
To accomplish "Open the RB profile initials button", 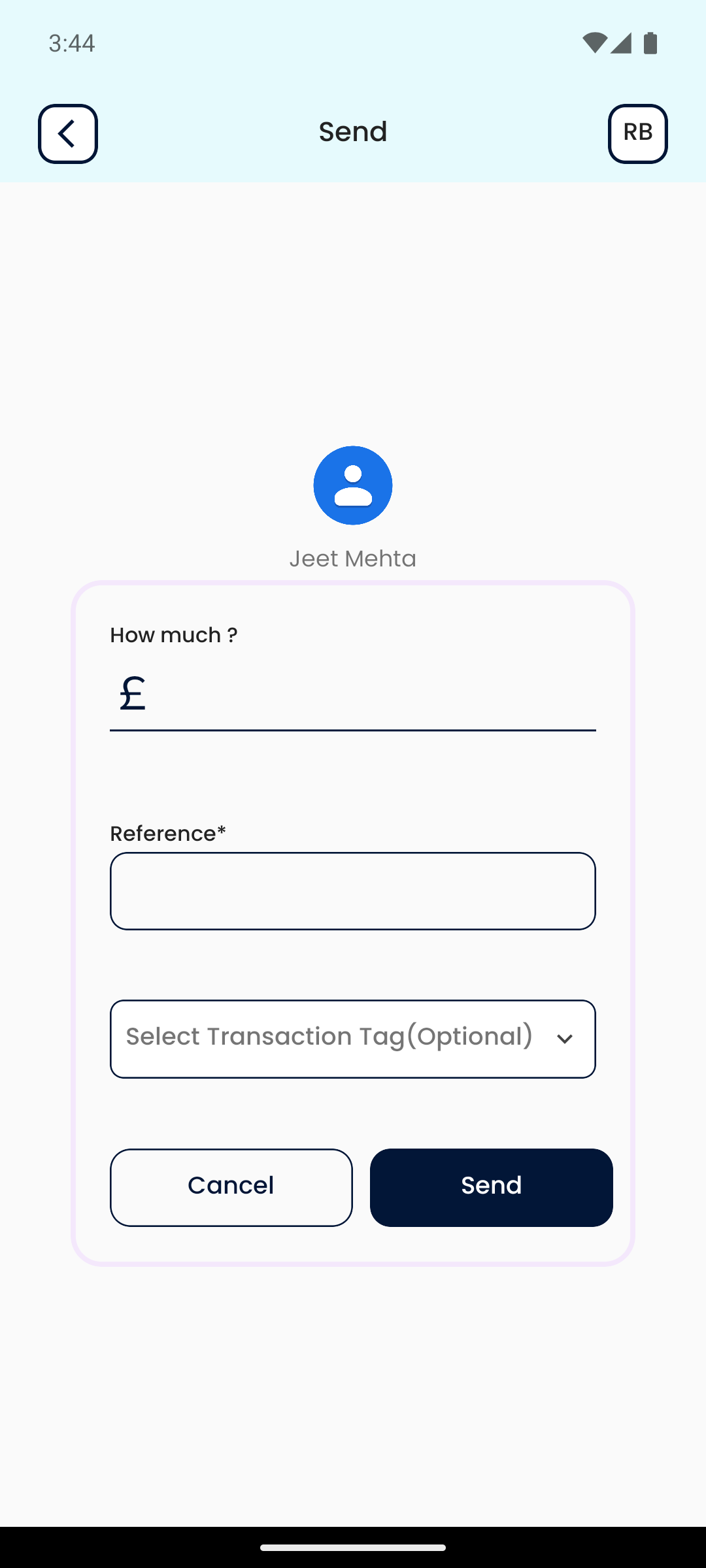I will pyautogui.click(x=637, y=134).
